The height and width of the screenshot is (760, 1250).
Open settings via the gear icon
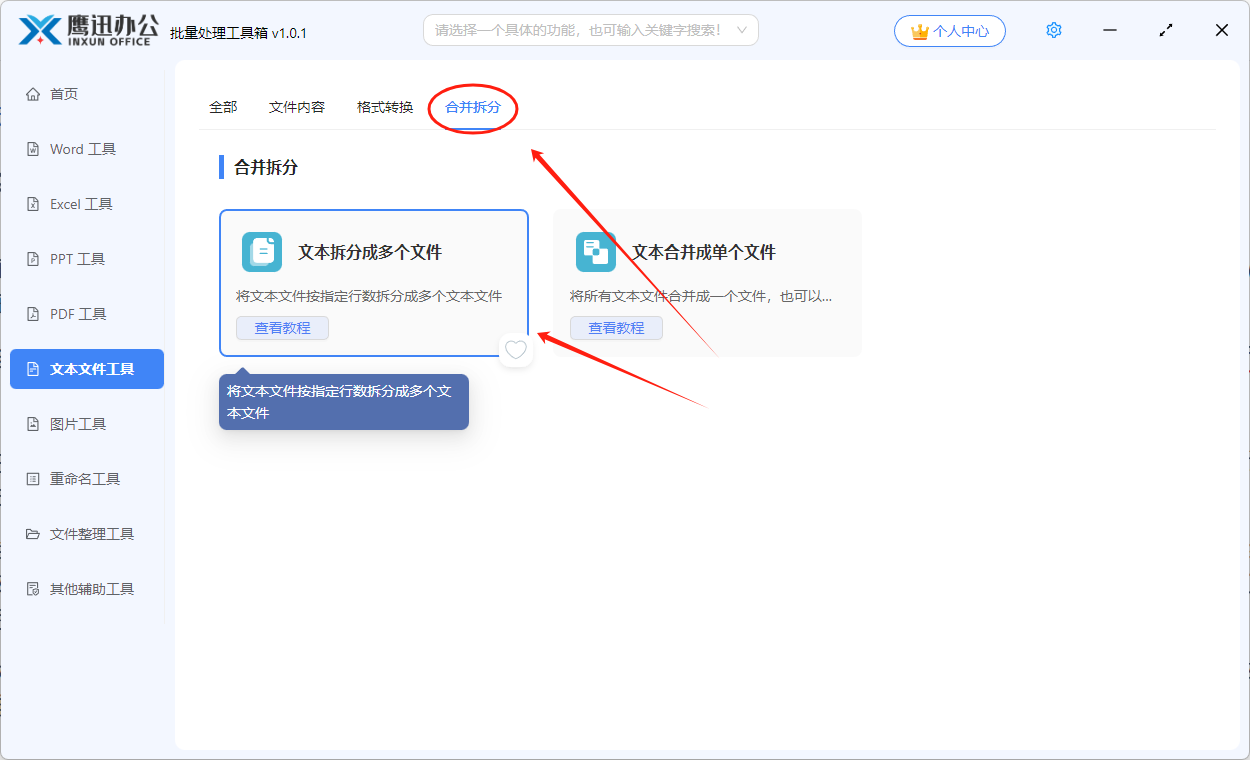tap(1053, 30)
